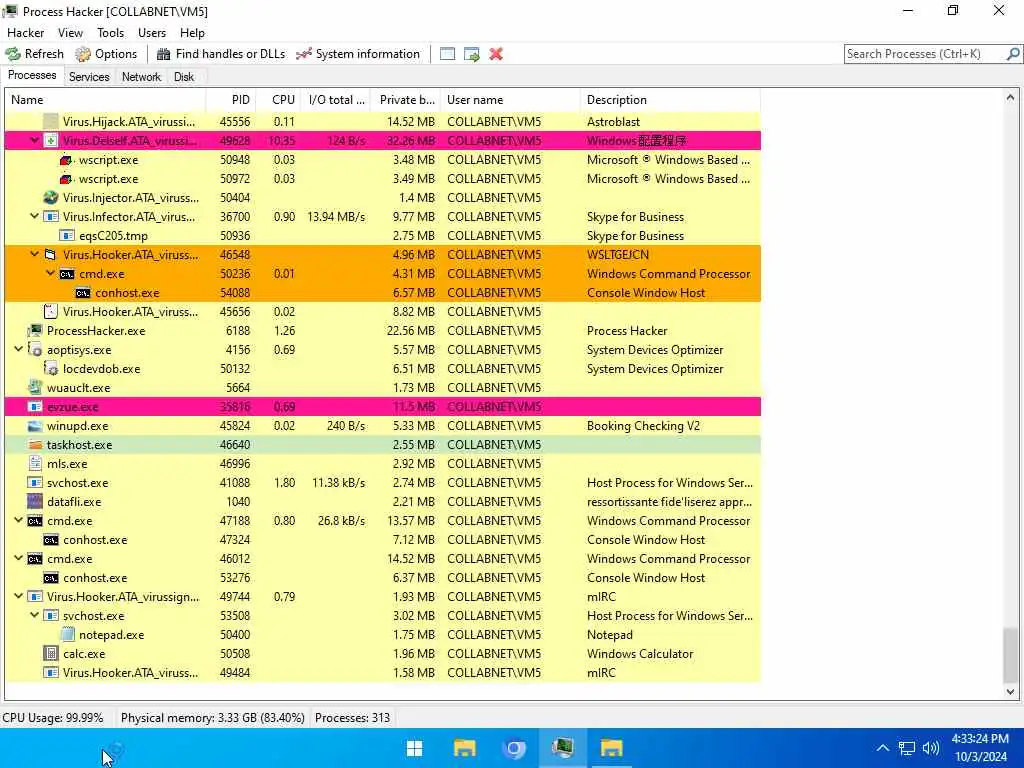Sort by the PID column header

tap(231, 100)
